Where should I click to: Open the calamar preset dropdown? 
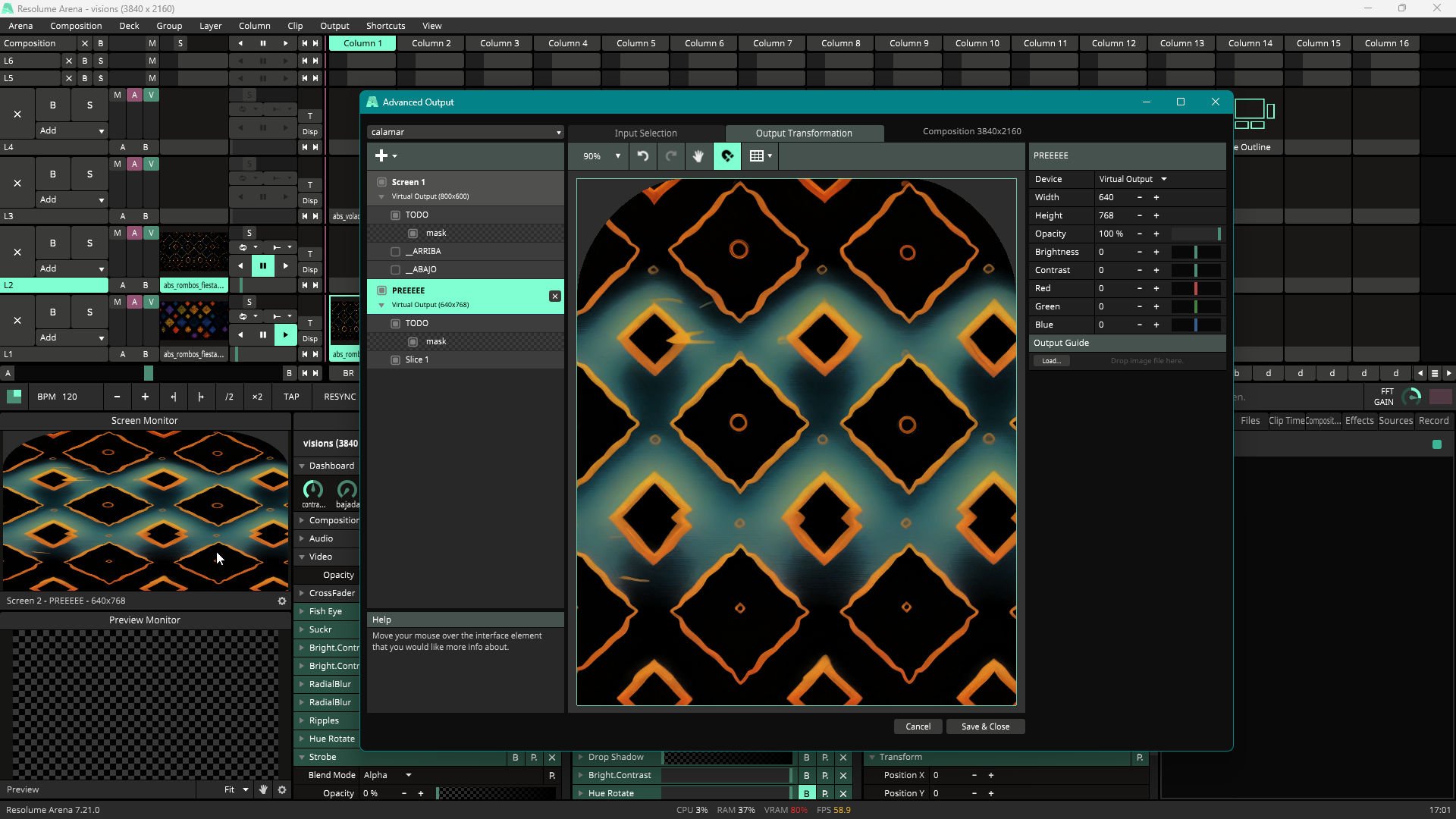(465, 132)
